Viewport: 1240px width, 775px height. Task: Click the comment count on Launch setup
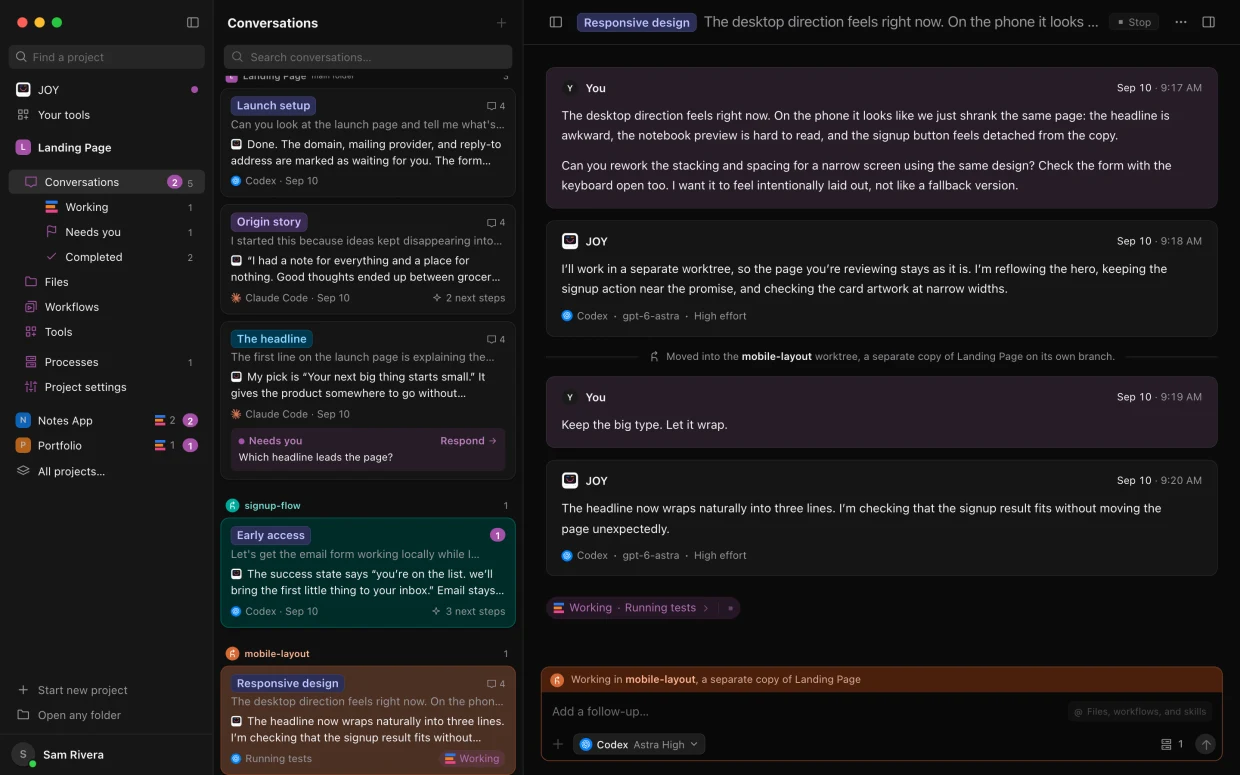[496, 106]
